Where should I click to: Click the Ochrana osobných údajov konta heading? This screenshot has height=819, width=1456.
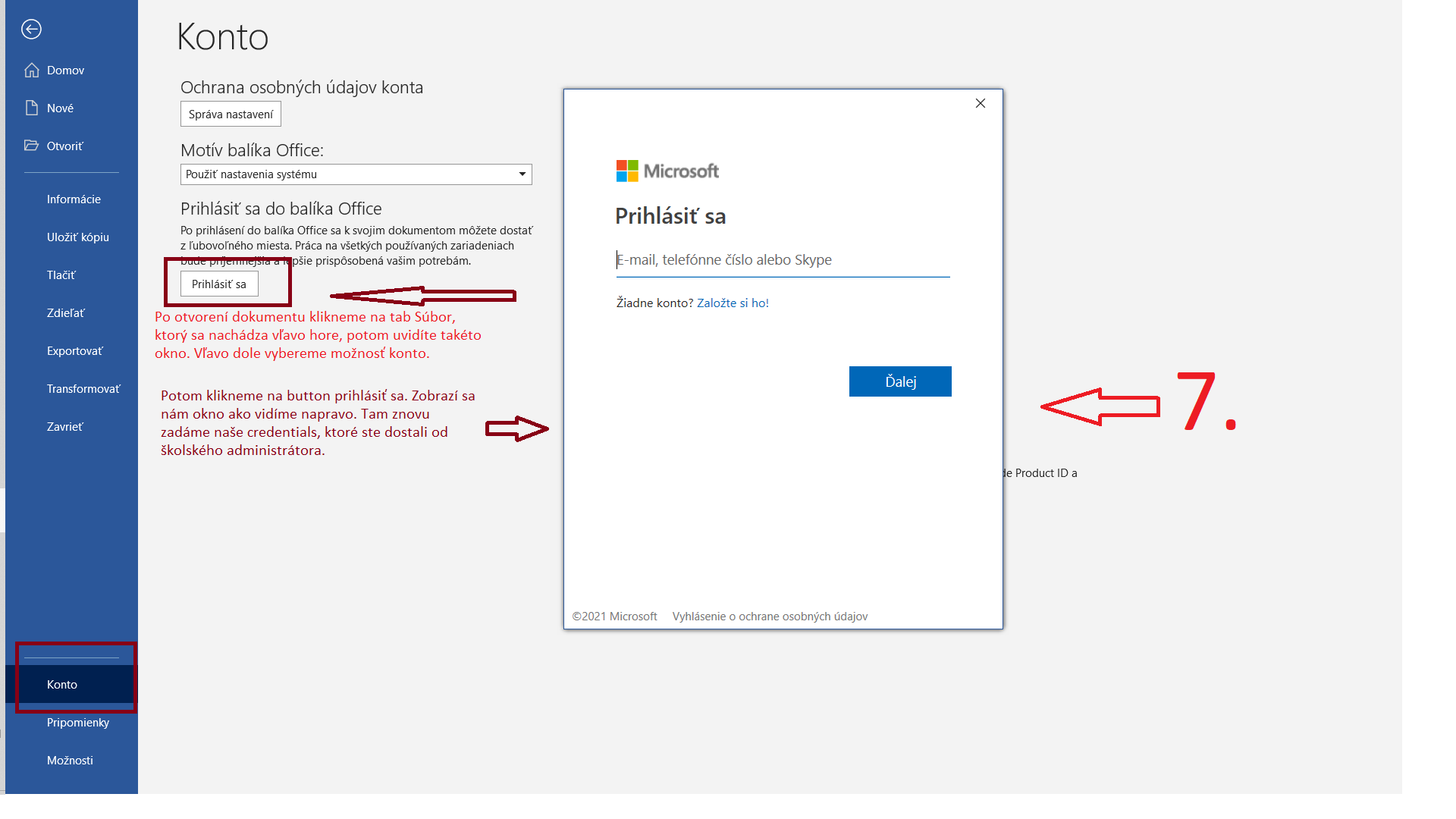(x=302, y=87)
